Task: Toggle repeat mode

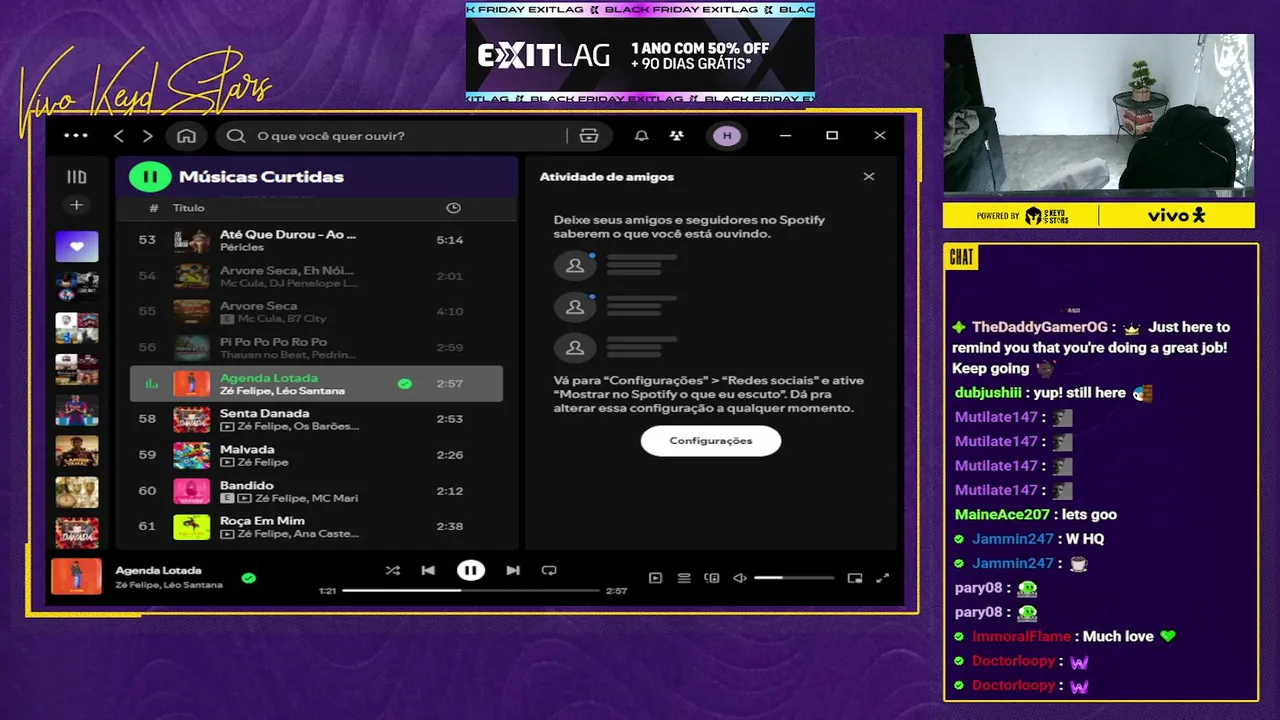Action: [549, 571]
